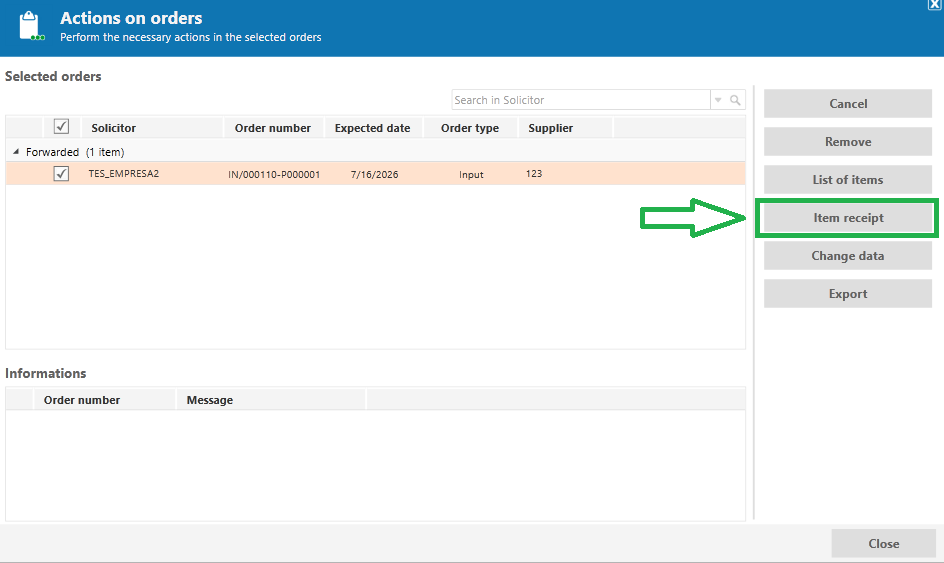Screen dimensions: 944x563
Task: Click the shopping bag orders icon
Action: tap(31, 27)
